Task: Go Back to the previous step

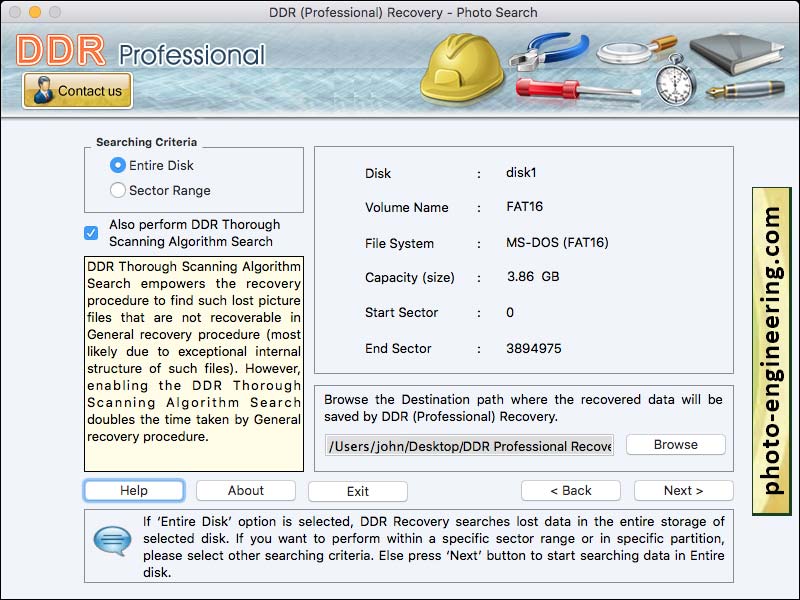Action: [570, 490]
